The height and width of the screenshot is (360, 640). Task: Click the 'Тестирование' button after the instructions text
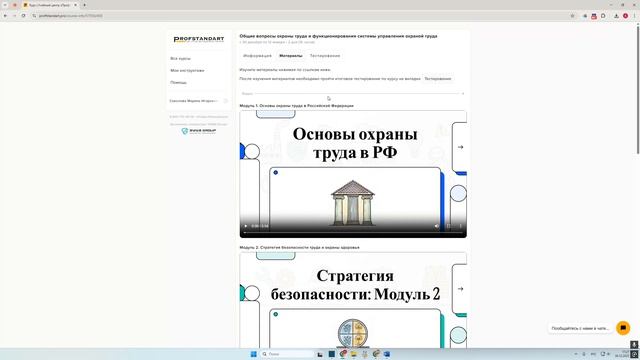tap(438, 79)
